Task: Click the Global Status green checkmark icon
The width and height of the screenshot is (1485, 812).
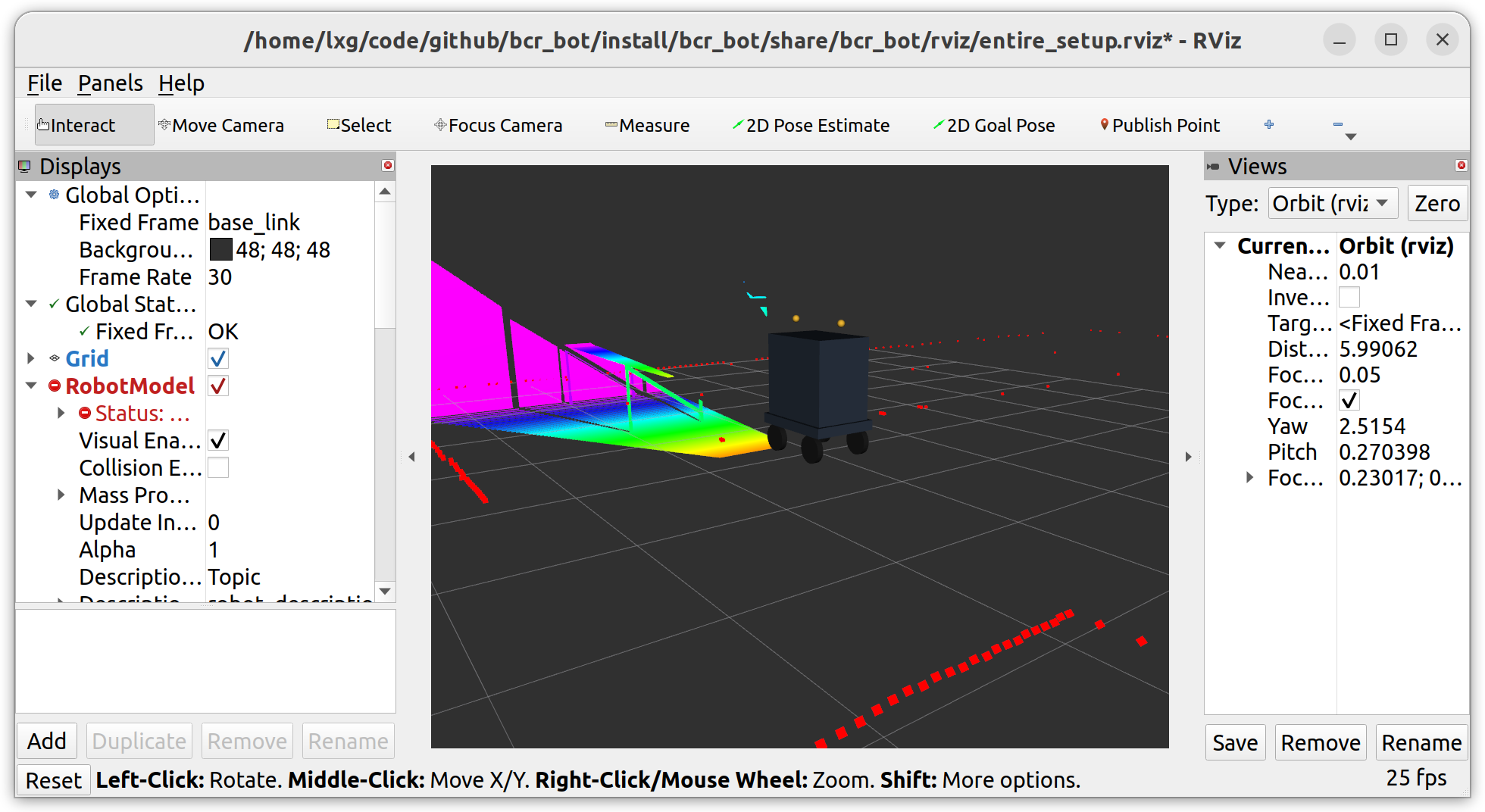Action: (54, 304)
